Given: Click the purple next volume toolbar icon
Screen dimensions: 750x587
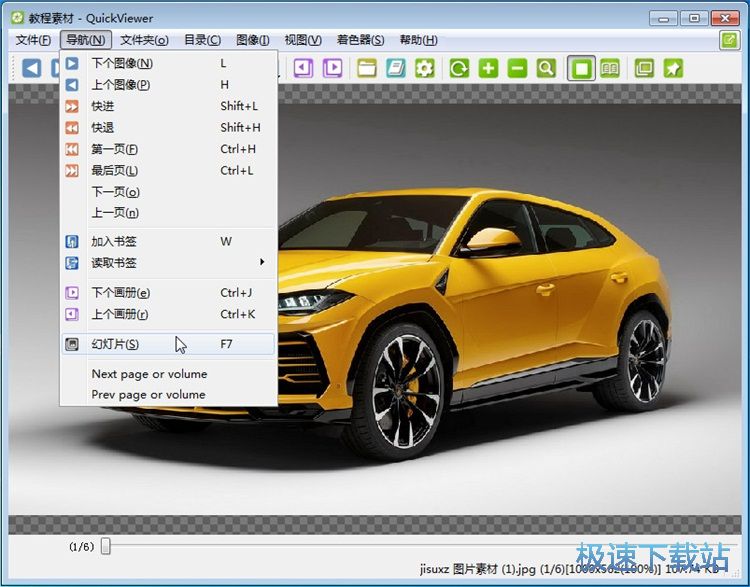Looking at the screenshot, I should click(x=333, y=68).
